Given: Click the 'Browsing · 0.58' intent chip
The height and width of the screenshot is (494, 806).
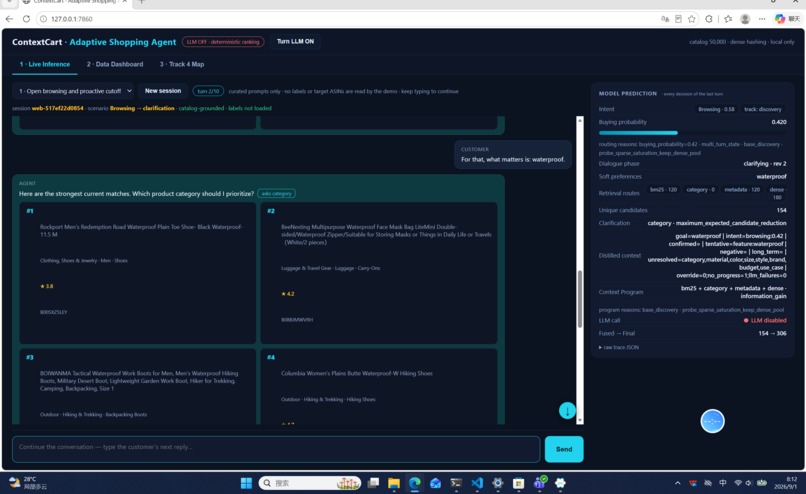Looking at the screenshot, I should [716, 109].
